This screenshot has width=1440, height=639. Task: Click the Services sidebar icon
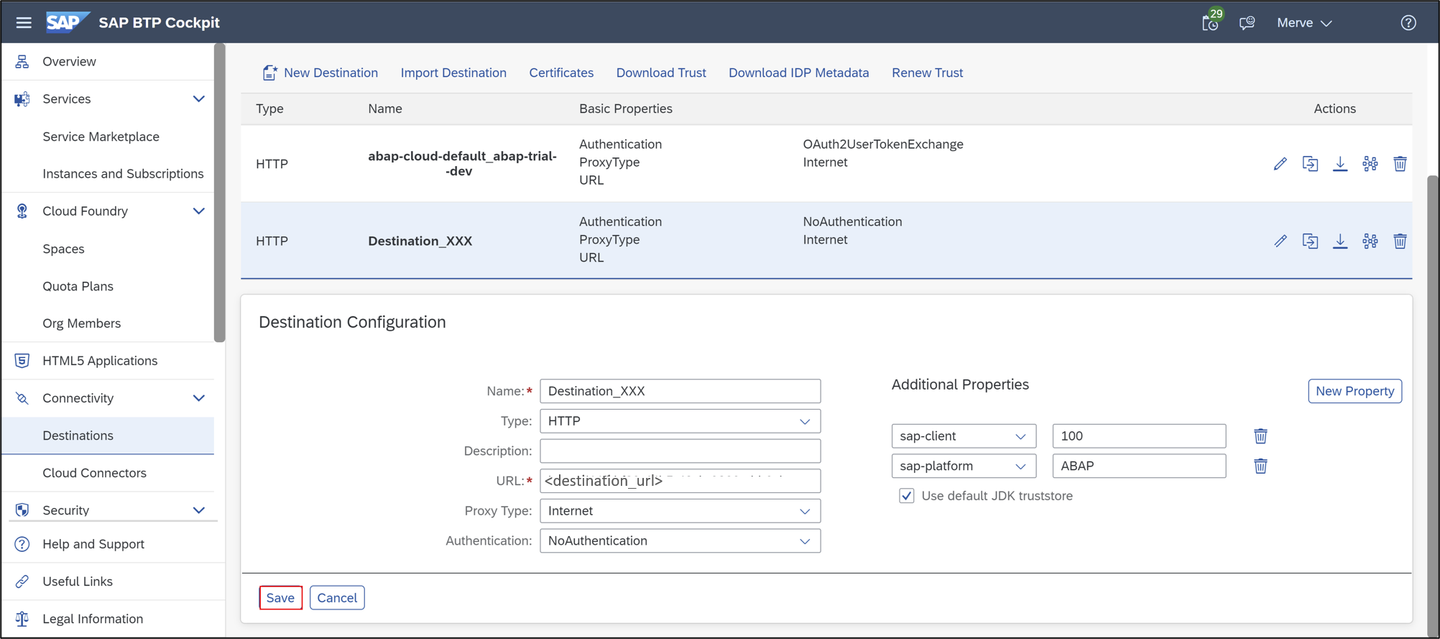coord(22,99)
